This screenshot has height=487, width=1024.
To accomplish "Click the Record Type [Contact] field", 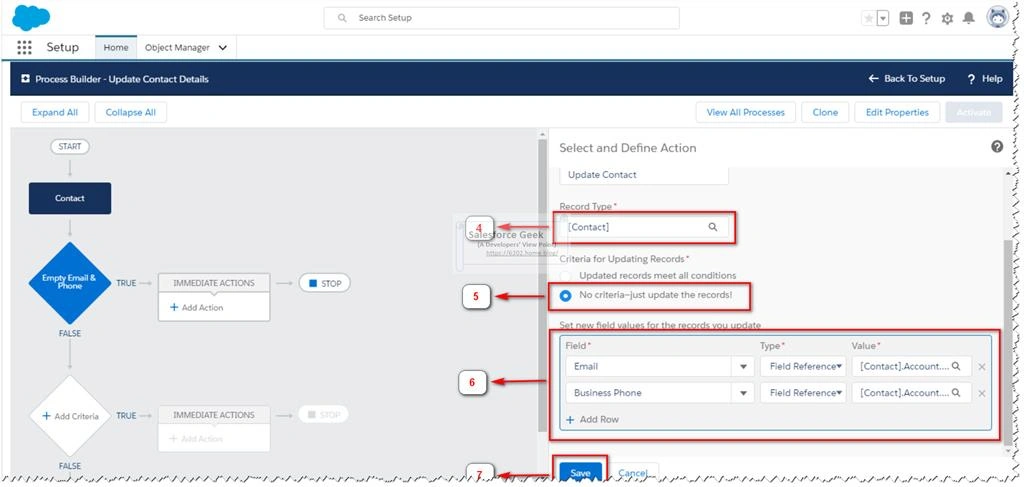I will [x=644, y=227].
